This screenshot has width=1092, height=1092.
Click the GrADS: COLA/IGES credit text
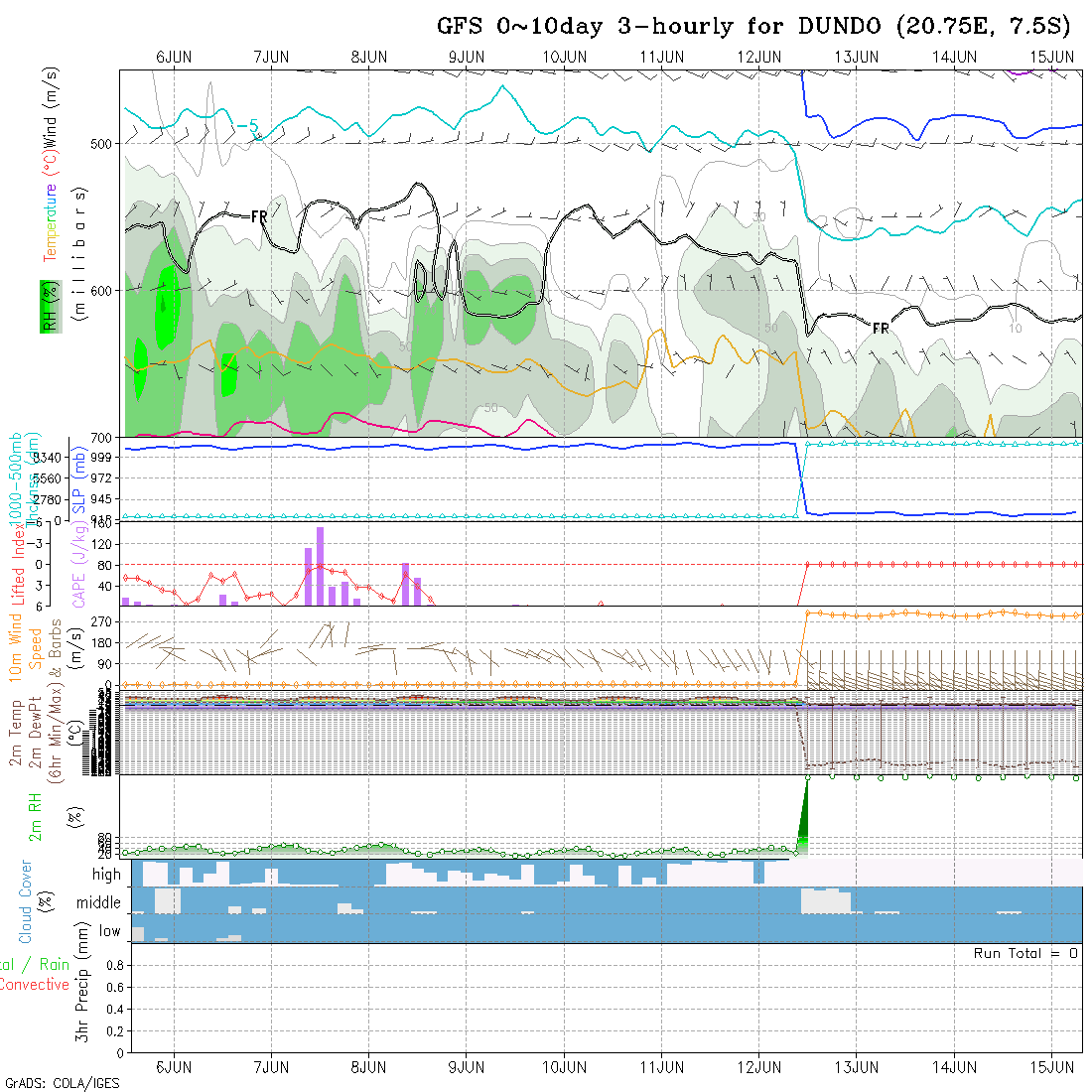(62, 1083)
